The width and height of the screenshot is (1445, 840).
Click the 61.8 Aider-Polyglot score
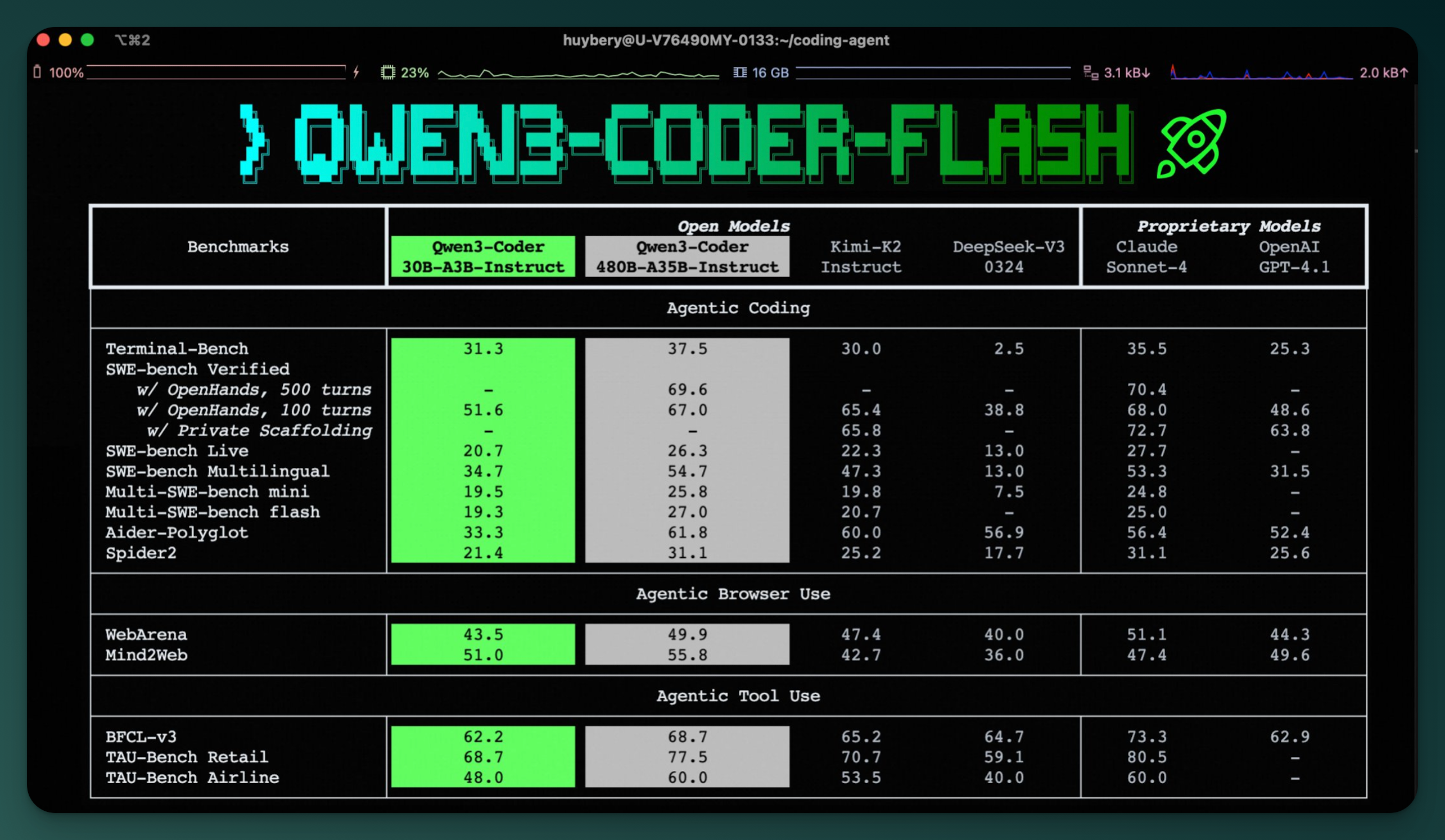point(687,532)
